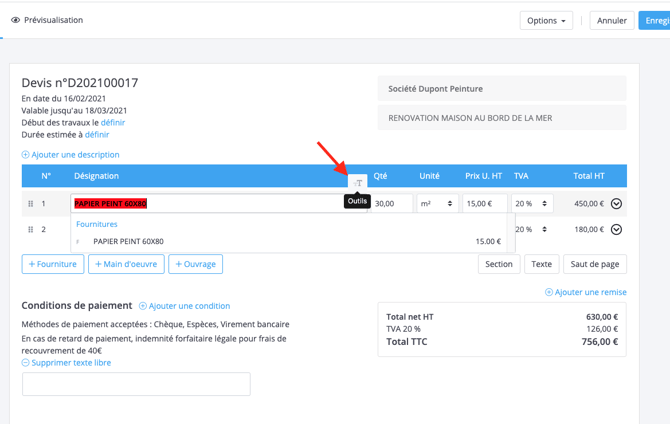Screen dimensions: 670x424
Task: Click the minus icon beside Supprimer texte libre
Action: pos(25,363)
